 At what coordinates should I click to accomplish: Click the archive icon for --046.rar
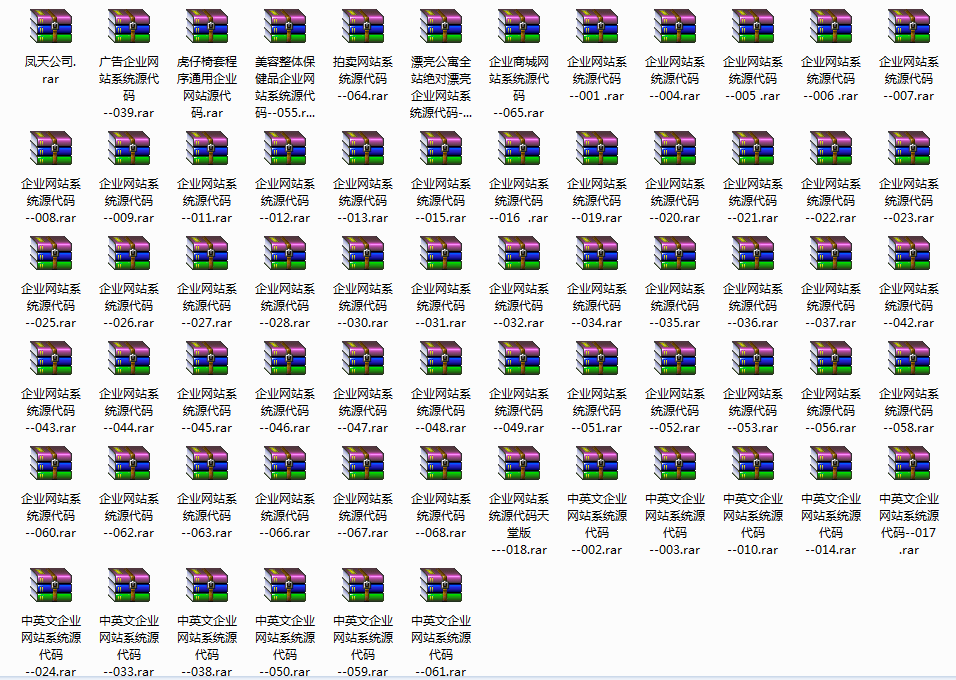coord(285,358)
